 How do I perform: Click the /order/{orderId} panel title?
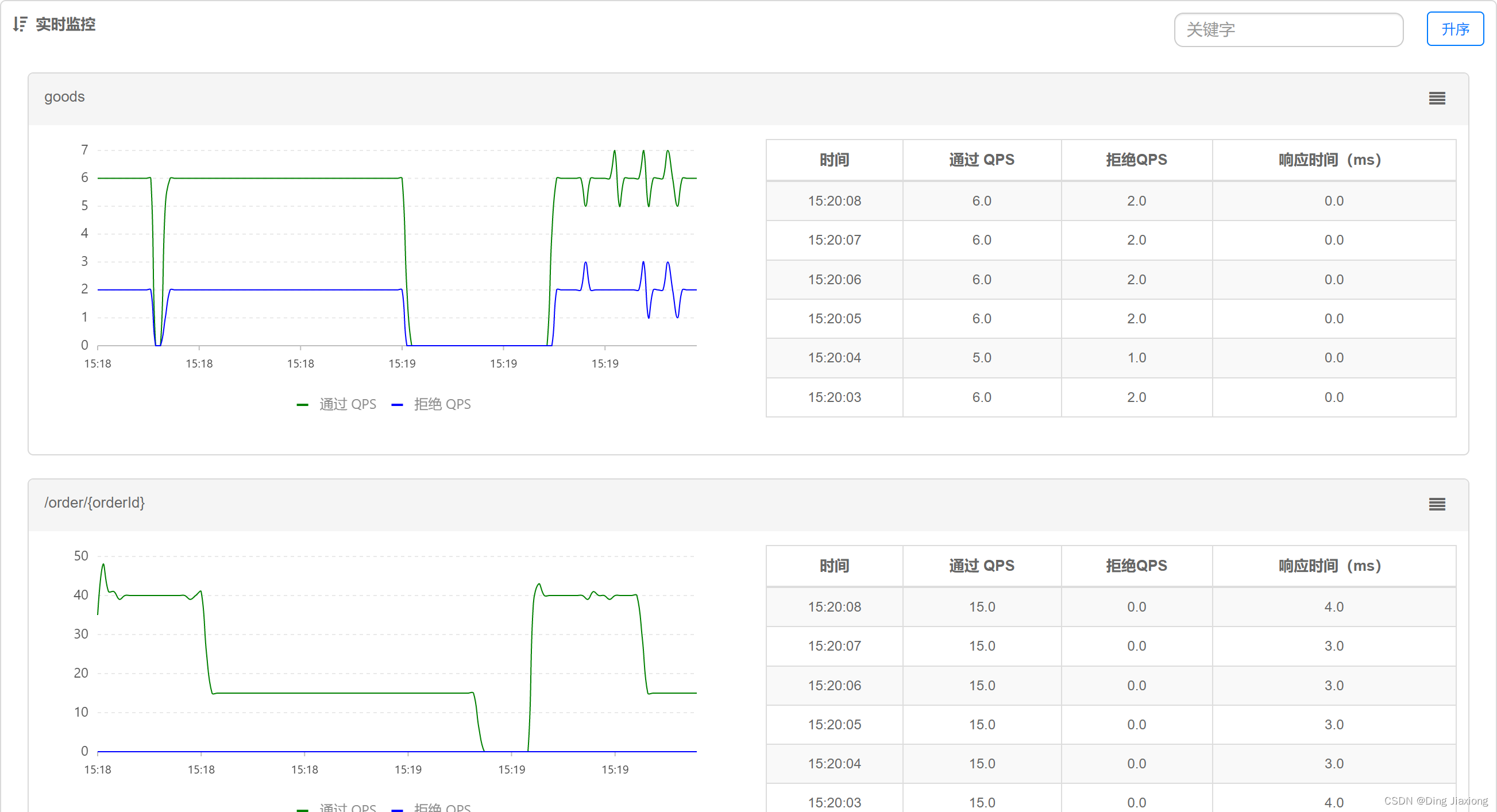(x=94, y=502)
